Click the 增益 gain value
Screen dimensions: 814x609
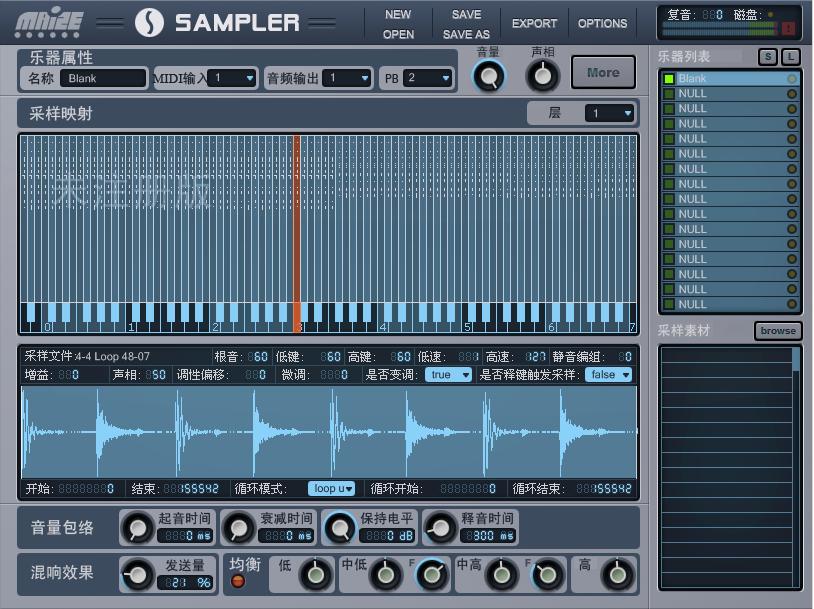click(69, 375)
